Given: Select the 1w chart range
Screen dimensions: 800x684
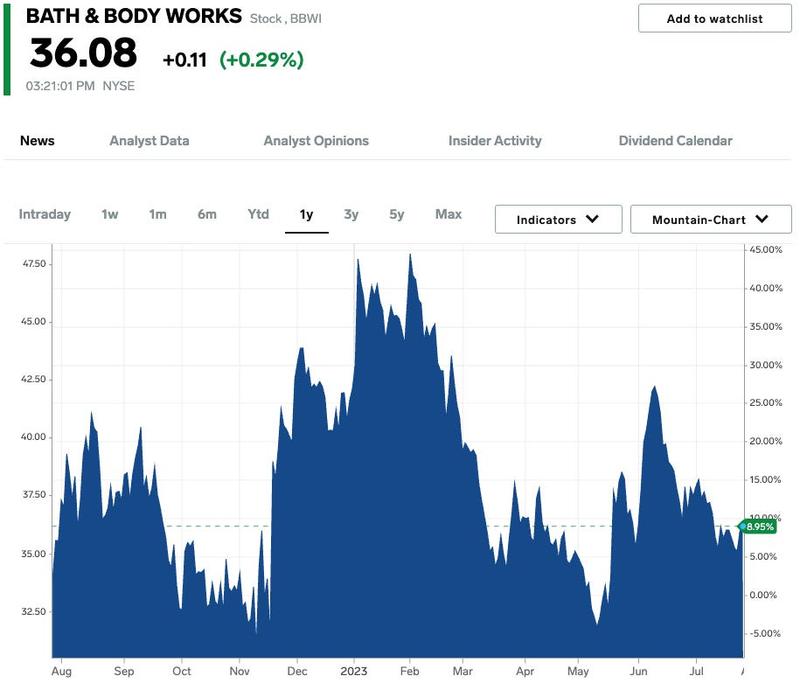Looking at the screenshot, I should coord(110,214).
